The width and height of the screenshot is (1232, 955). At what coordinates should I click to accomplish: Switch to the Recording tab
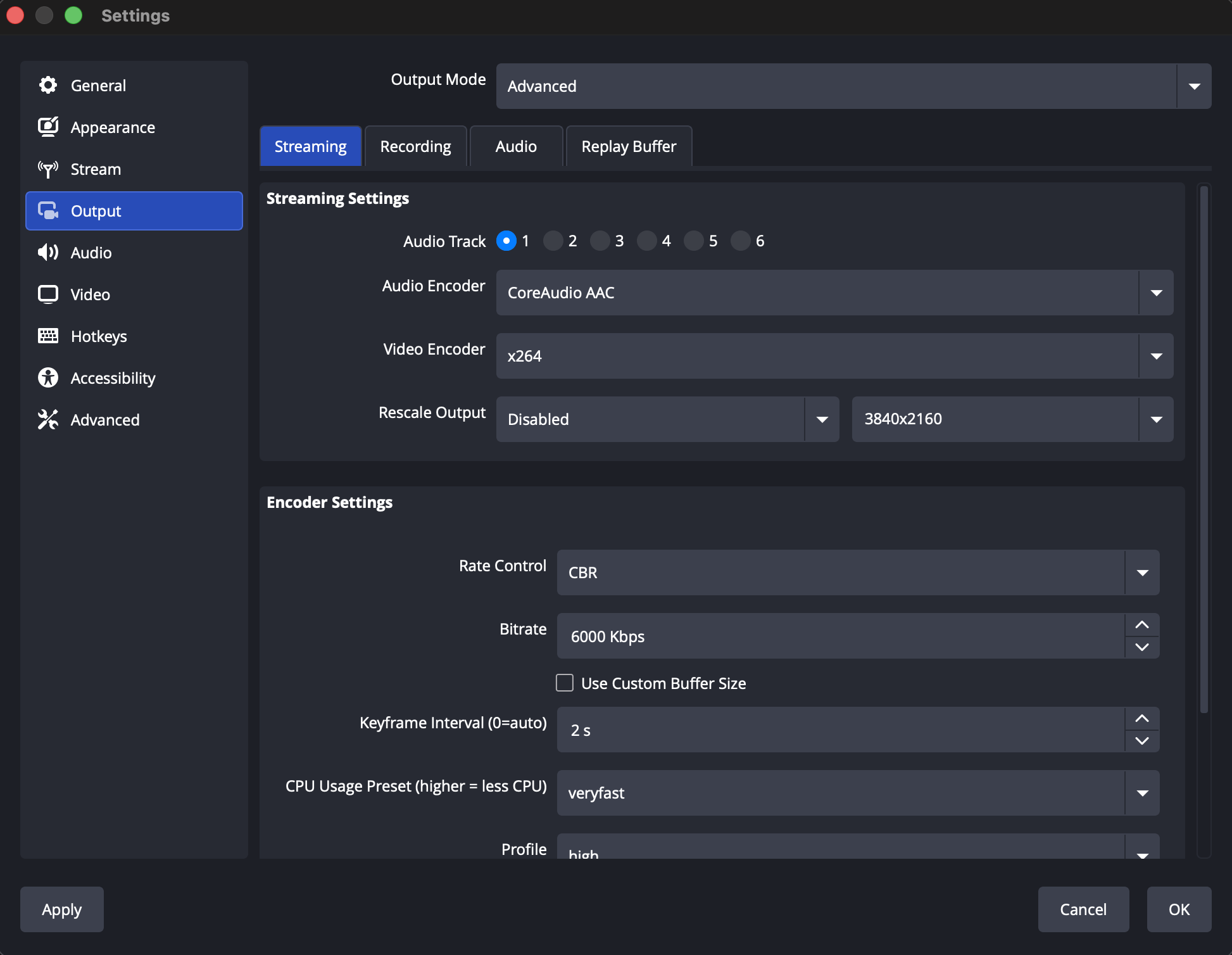pos(416,146)
